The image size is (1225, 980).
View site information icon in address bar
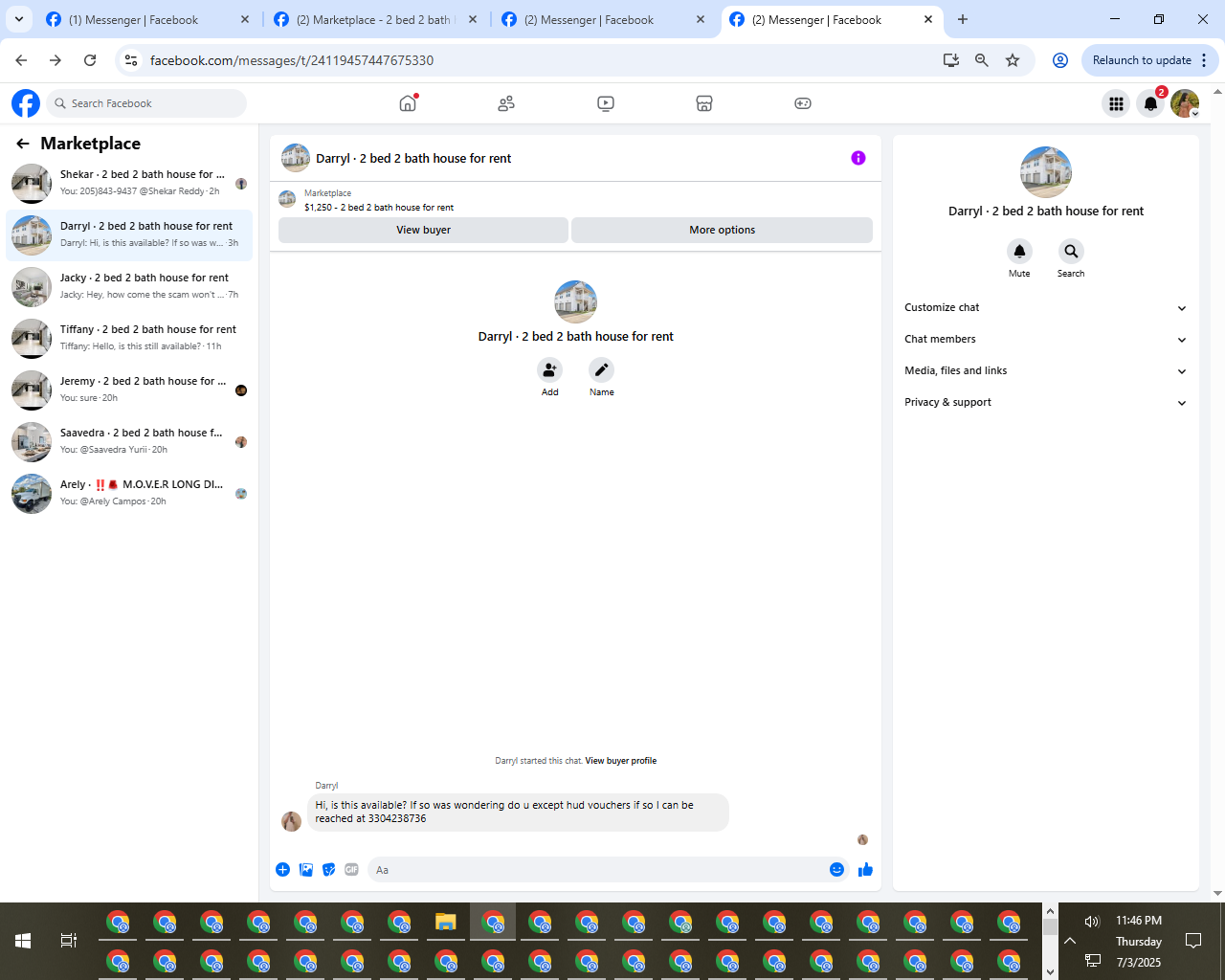coord(132,60)
